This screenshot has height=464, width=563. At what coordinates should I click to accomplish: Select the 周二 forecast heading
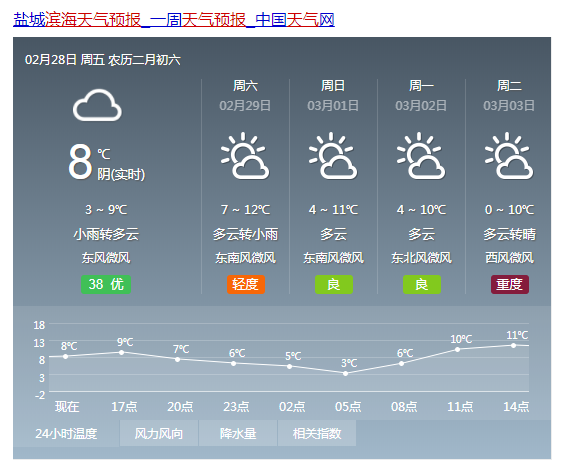click(x=509, y=86)
